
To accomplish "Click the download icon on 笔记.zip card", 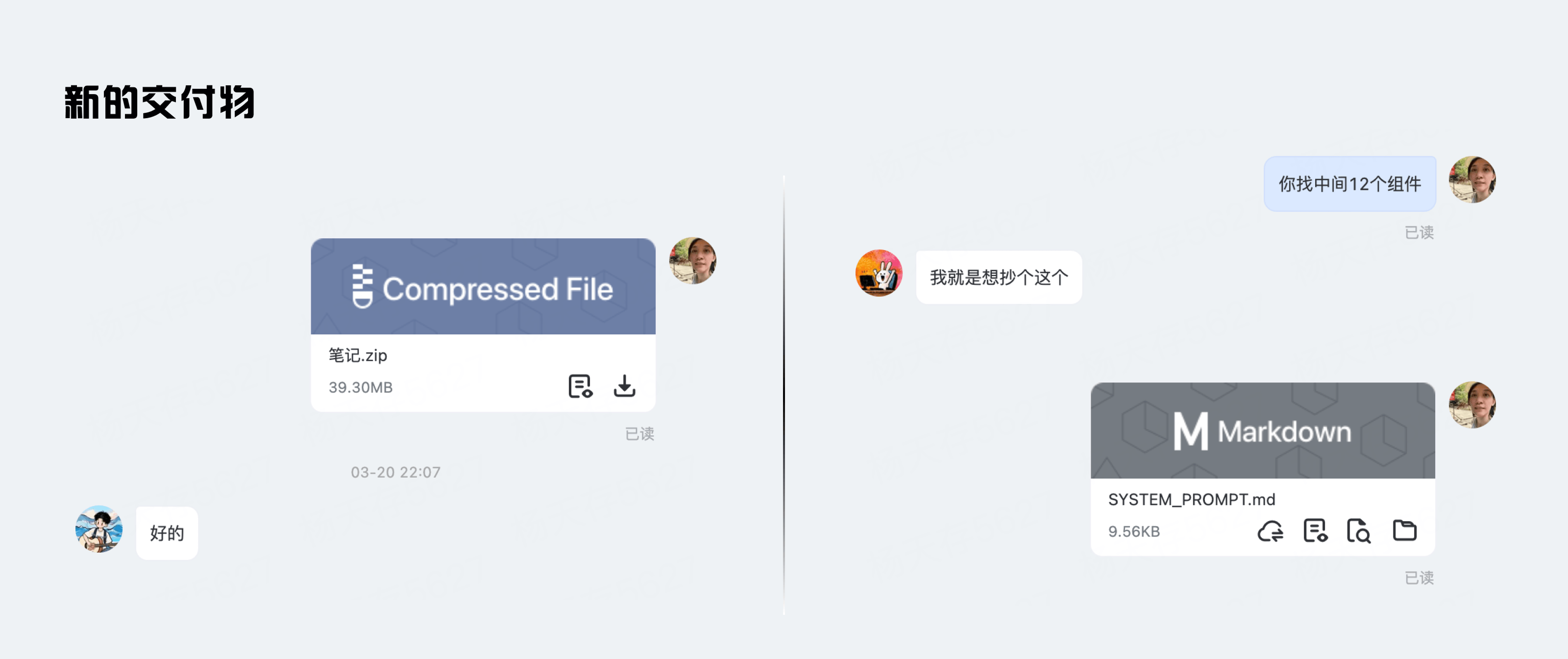I will (624, 386).
